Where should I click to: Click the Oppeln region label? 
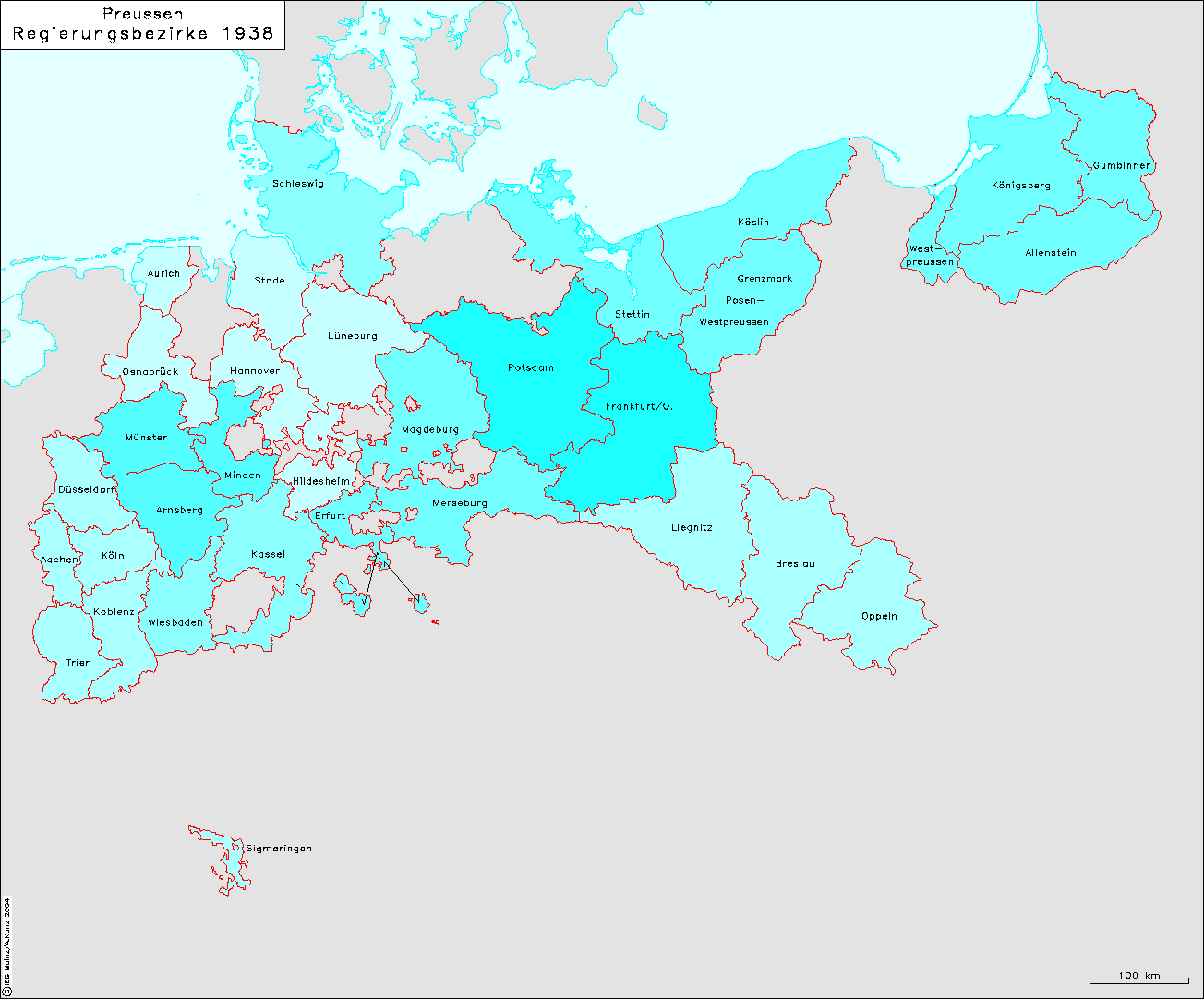pos(879,616)
